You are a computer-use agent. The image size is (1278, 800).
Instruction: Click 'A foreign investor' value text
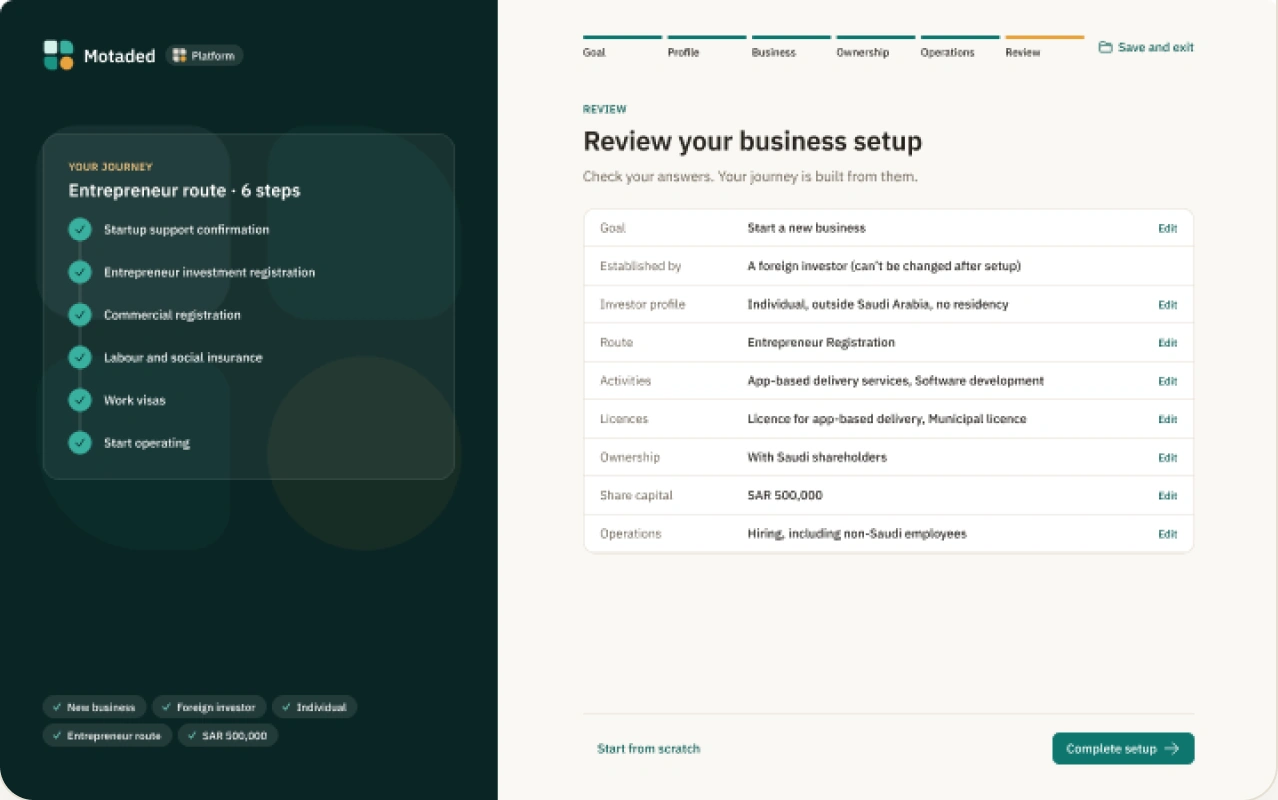797,266
